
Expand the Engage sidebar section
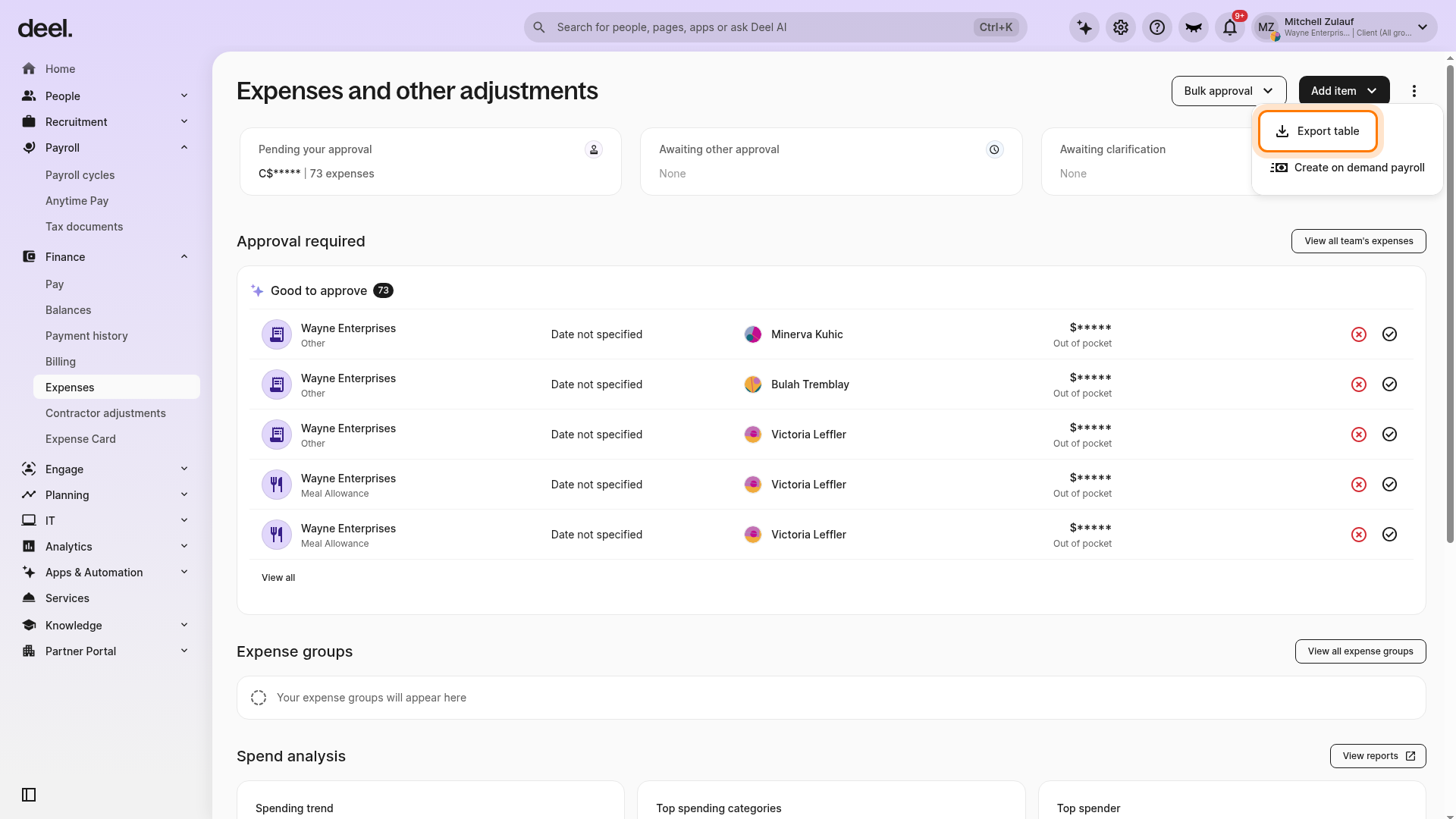point(184,469)
